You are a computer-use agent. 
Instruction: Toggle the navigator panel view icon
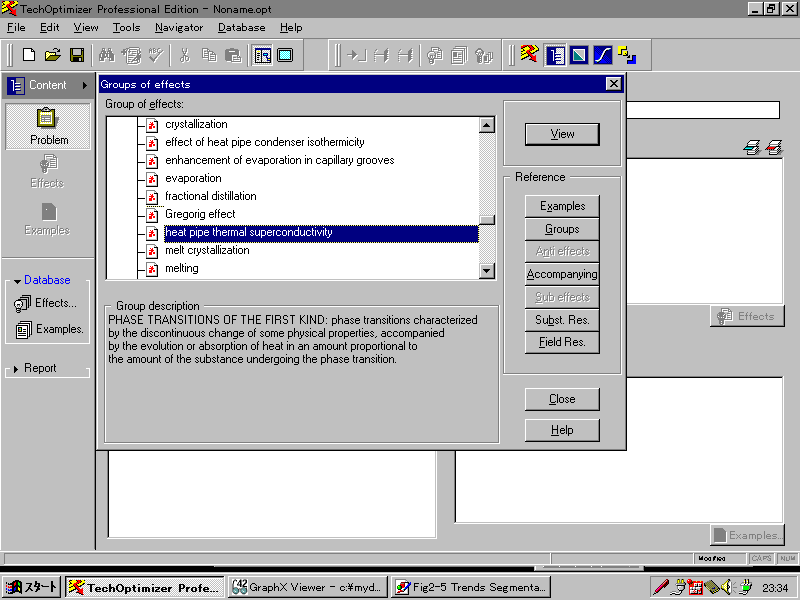(263, 55)
